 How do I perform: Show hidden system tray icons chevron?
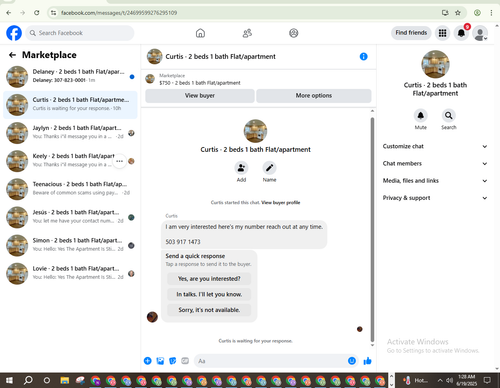click(x=440, y=380)
